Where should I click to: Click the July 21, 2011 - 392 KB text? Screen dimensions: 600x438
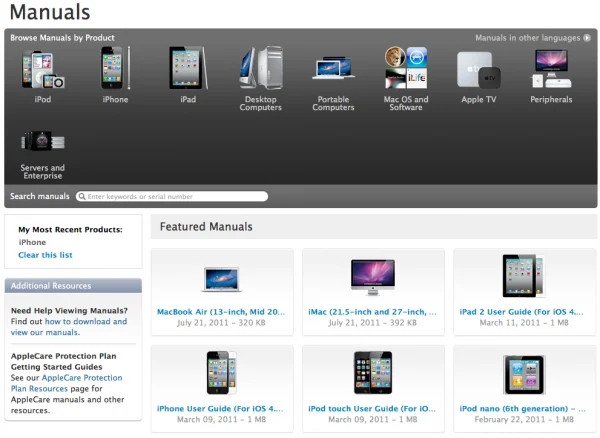372,323
